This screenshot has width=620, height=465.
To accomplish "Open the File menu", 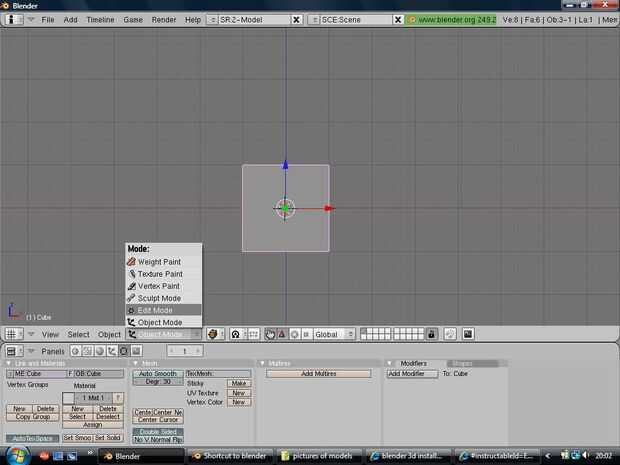I will (48, 19).
